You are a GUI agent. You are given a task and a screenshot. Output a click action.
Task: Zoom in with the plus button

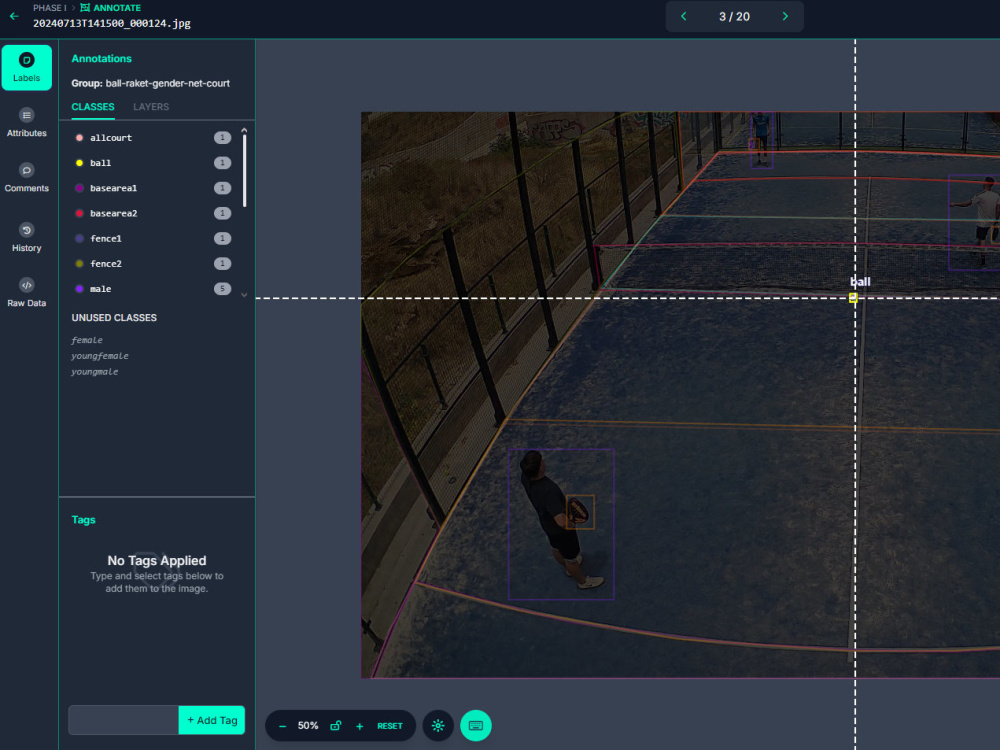click(x=360, y=726)
